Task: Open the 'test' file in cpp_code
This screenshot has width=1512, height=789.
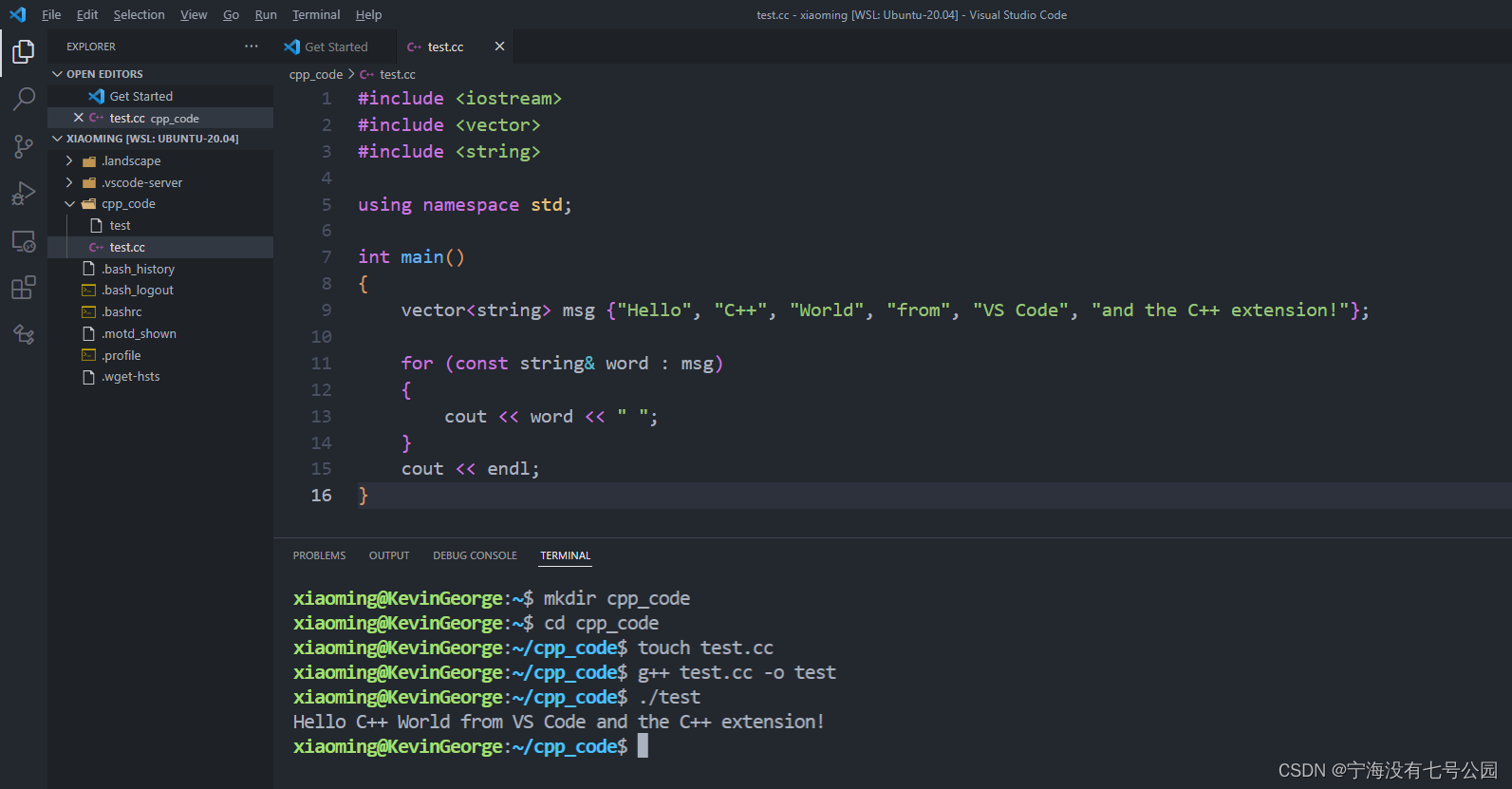Action: [x=160, y=225]
